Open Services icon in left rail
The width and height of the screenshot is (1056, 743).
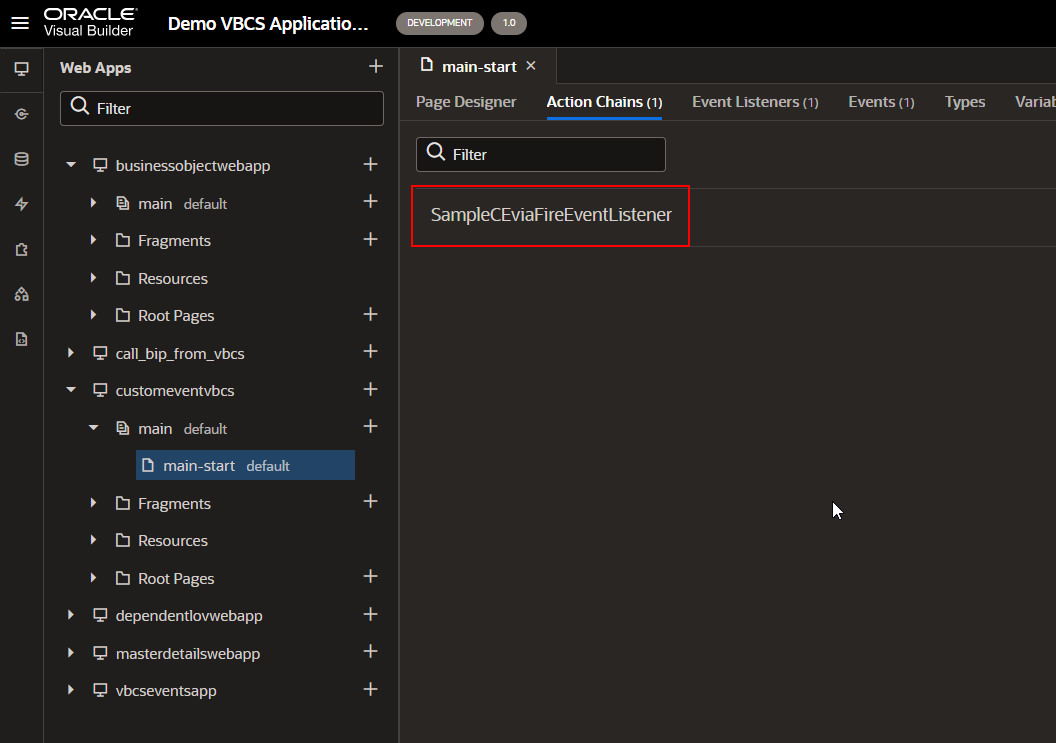click(22, 114)
